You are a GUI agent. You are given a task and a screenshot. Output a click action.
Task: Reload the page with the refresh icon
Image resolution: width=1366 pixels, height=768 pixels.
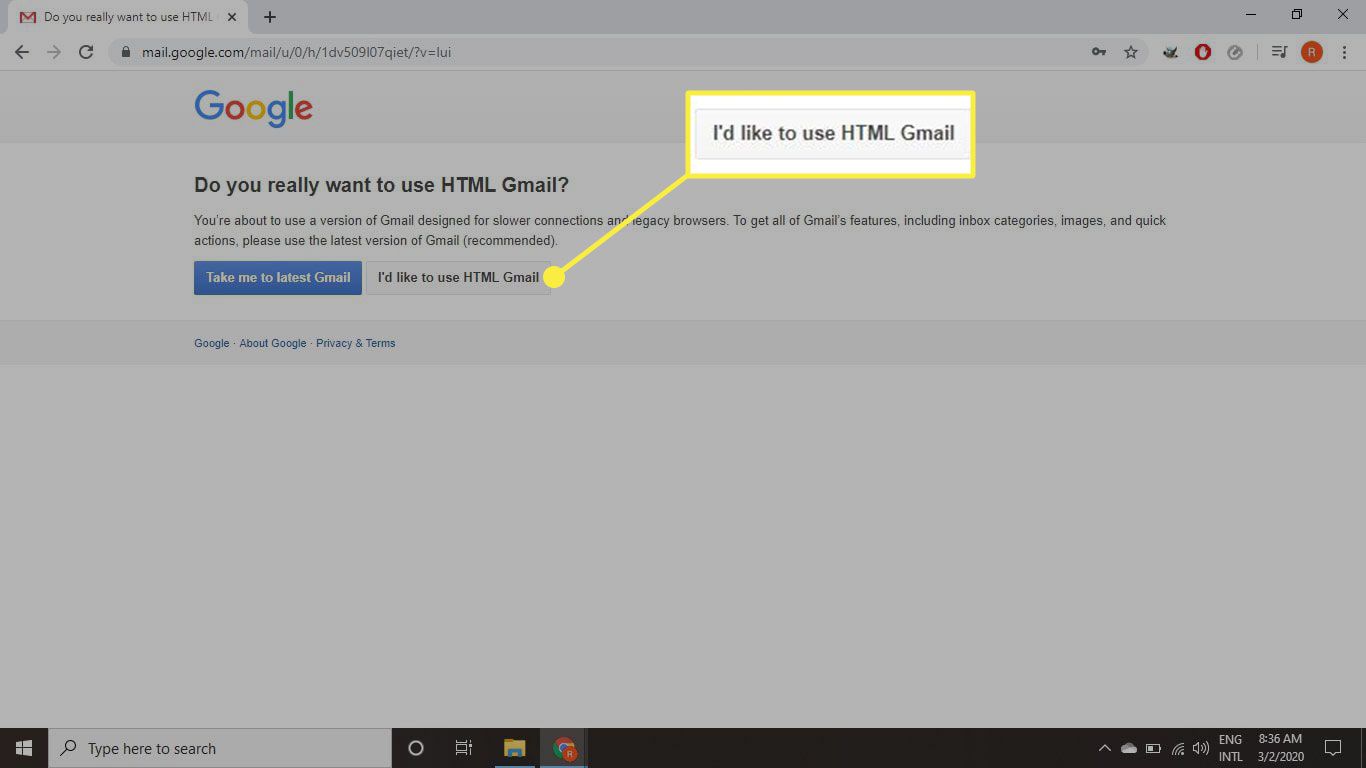coord(86,52)
